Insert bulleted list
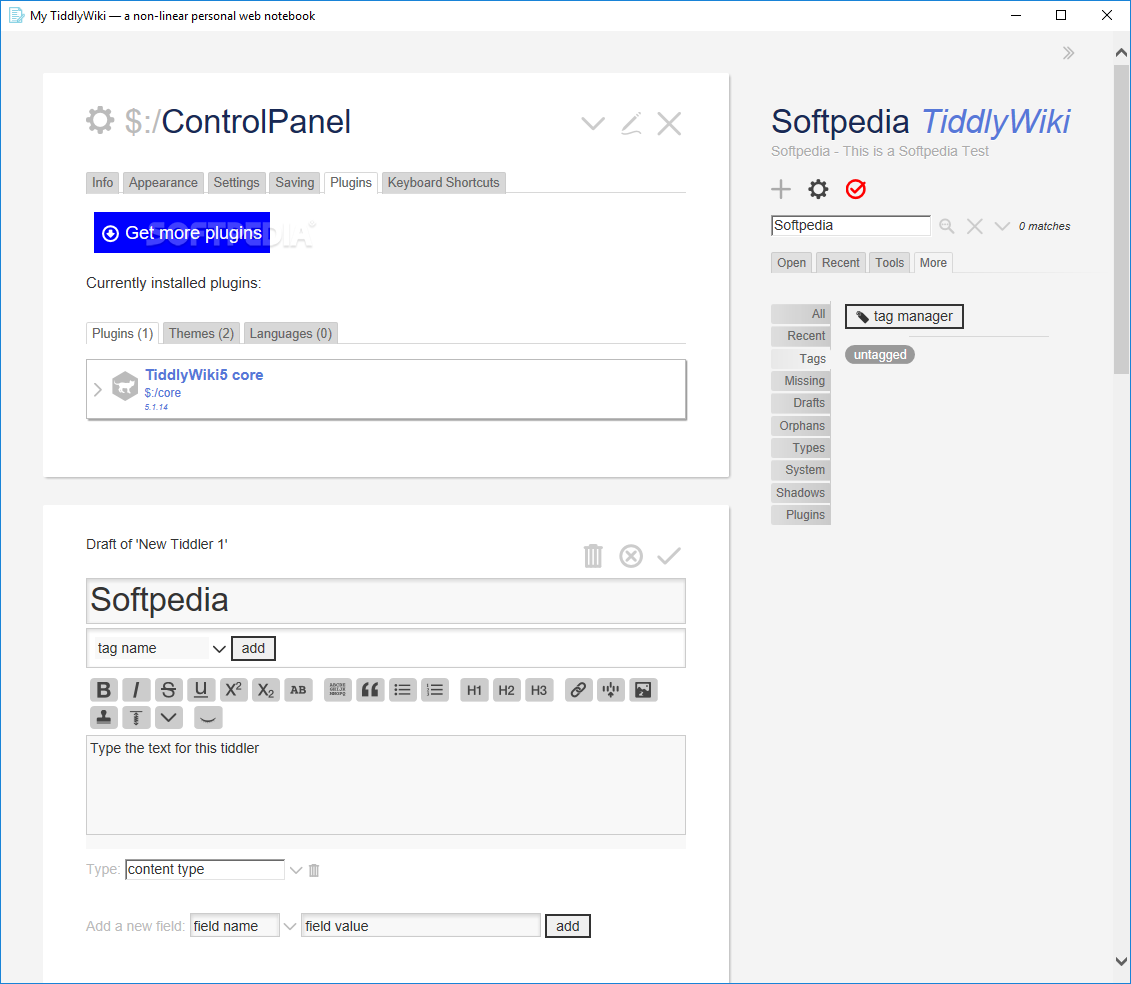This screenshot has width=1131, height=984. point(402,690)
